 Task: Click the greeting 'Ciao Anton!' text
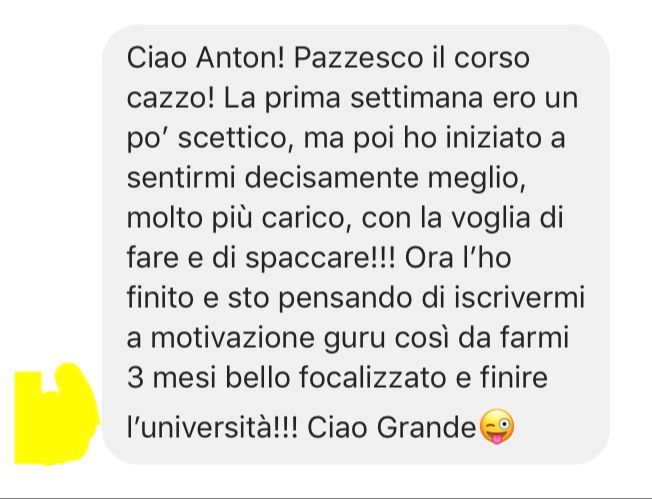coord(205,57)
